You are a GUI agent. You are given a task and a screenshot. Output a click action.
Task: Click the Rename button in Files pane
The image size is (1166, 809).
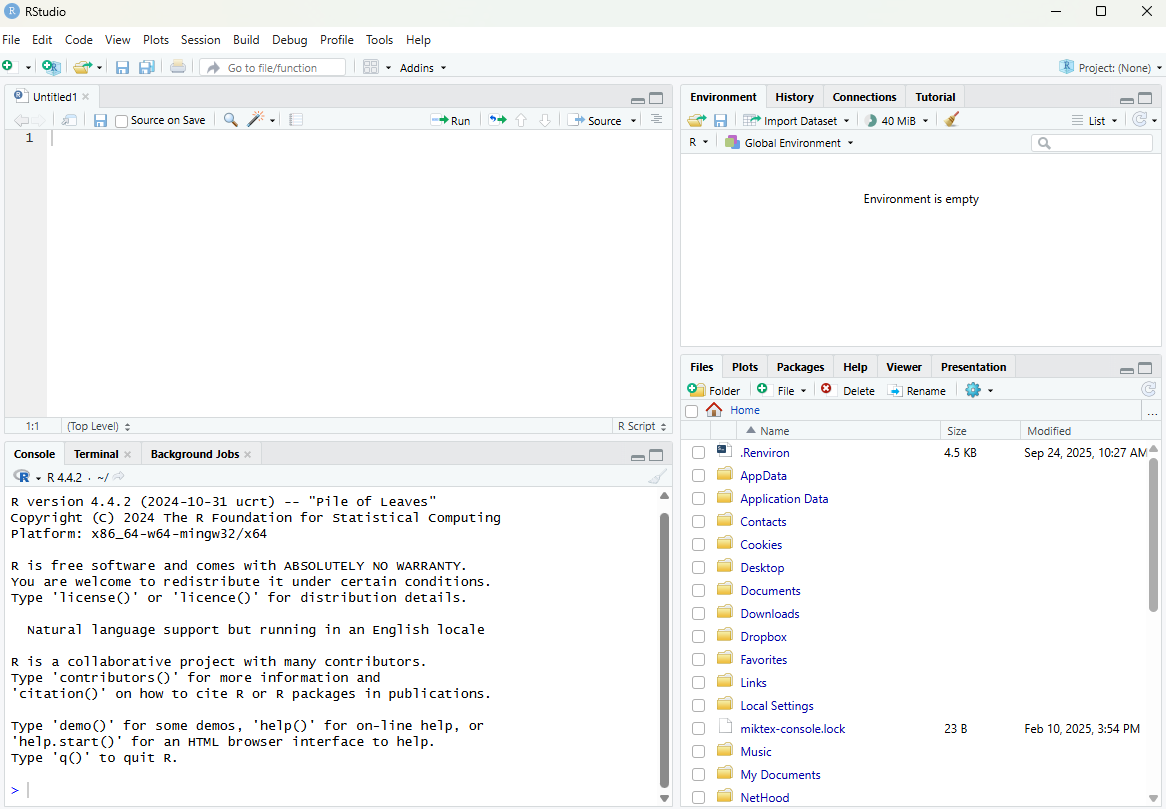916,390
